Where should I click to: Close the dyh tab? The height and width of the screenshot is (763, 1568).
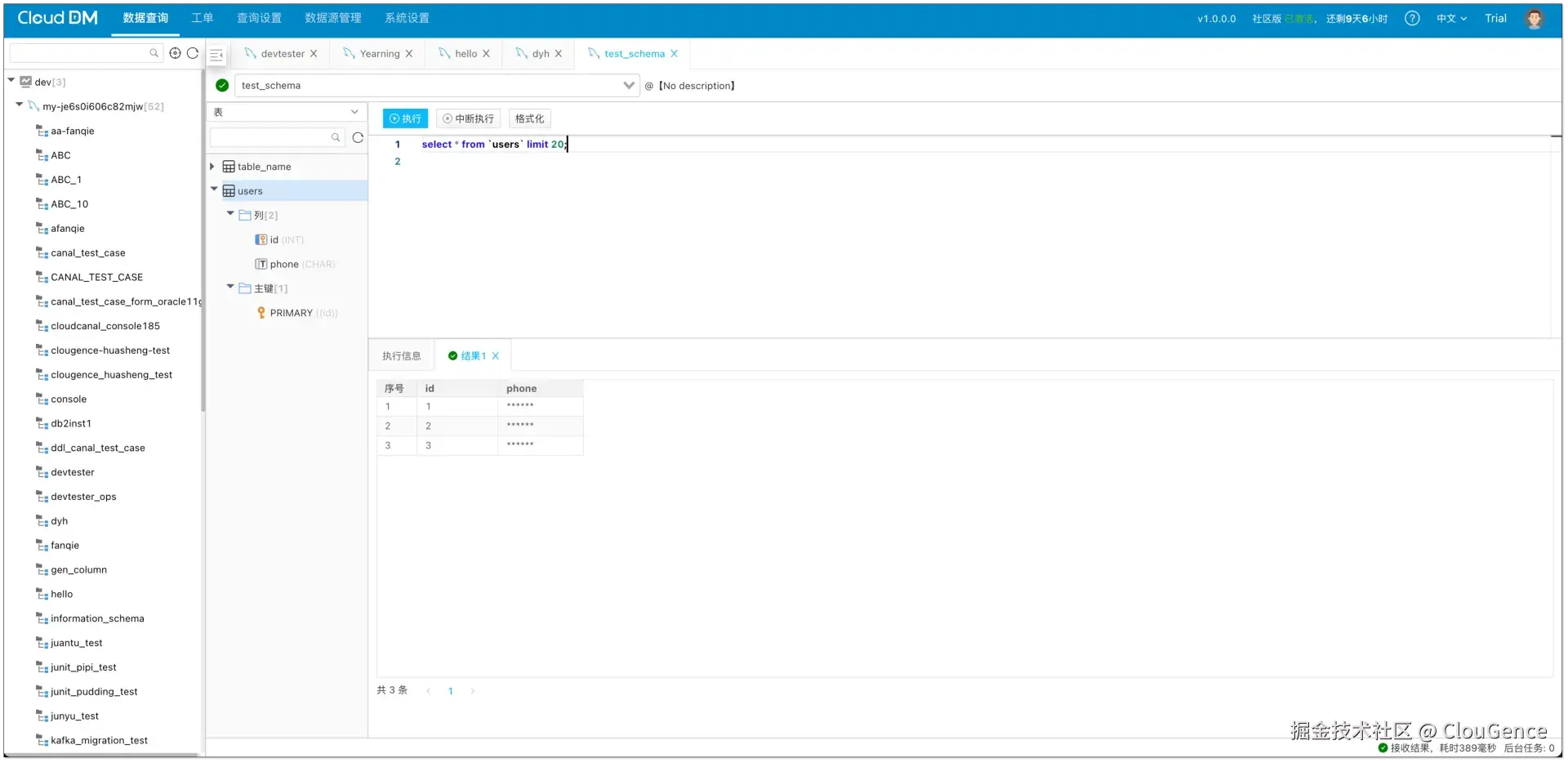[x=559, y=54]
